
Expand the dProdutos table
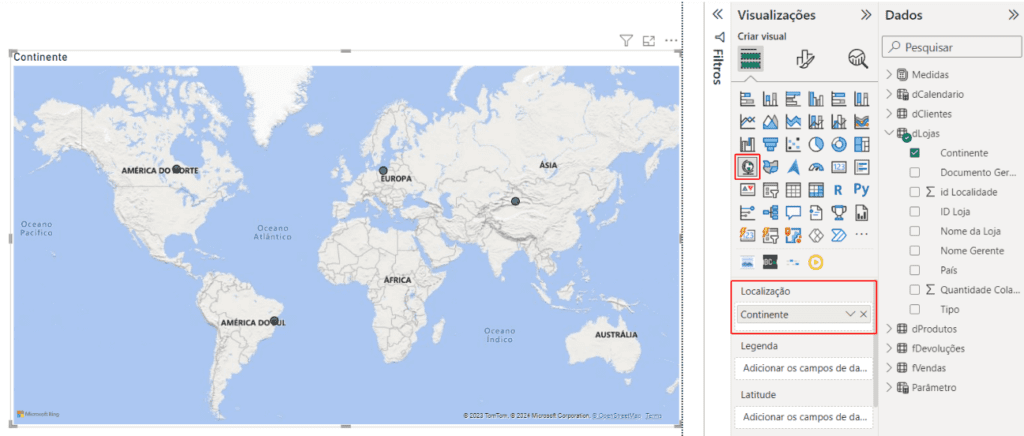click(889, 328)
